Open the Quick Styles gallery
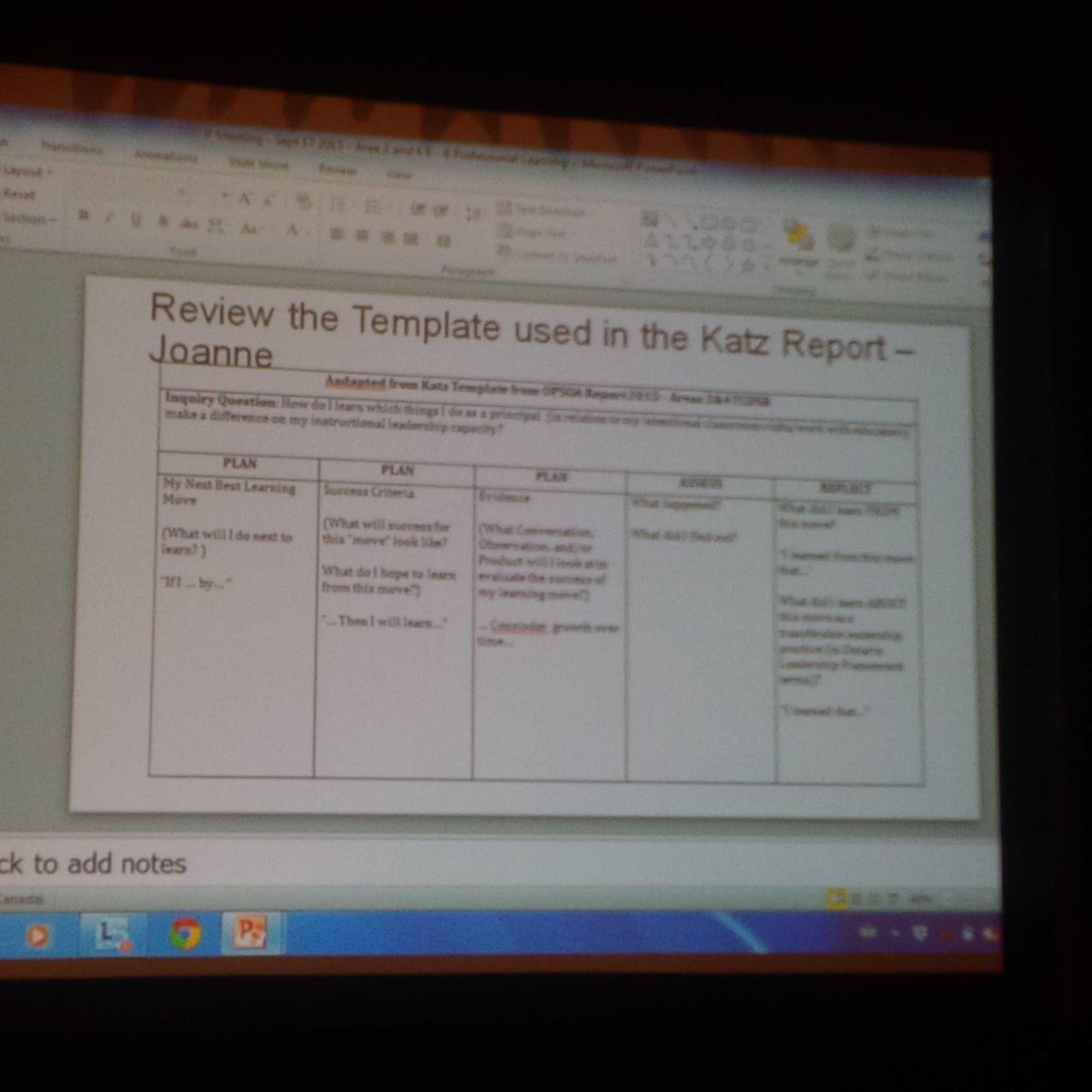The width and height of the screenshot is (1092, 1092). pyautogui.click(x=839, y=235)
